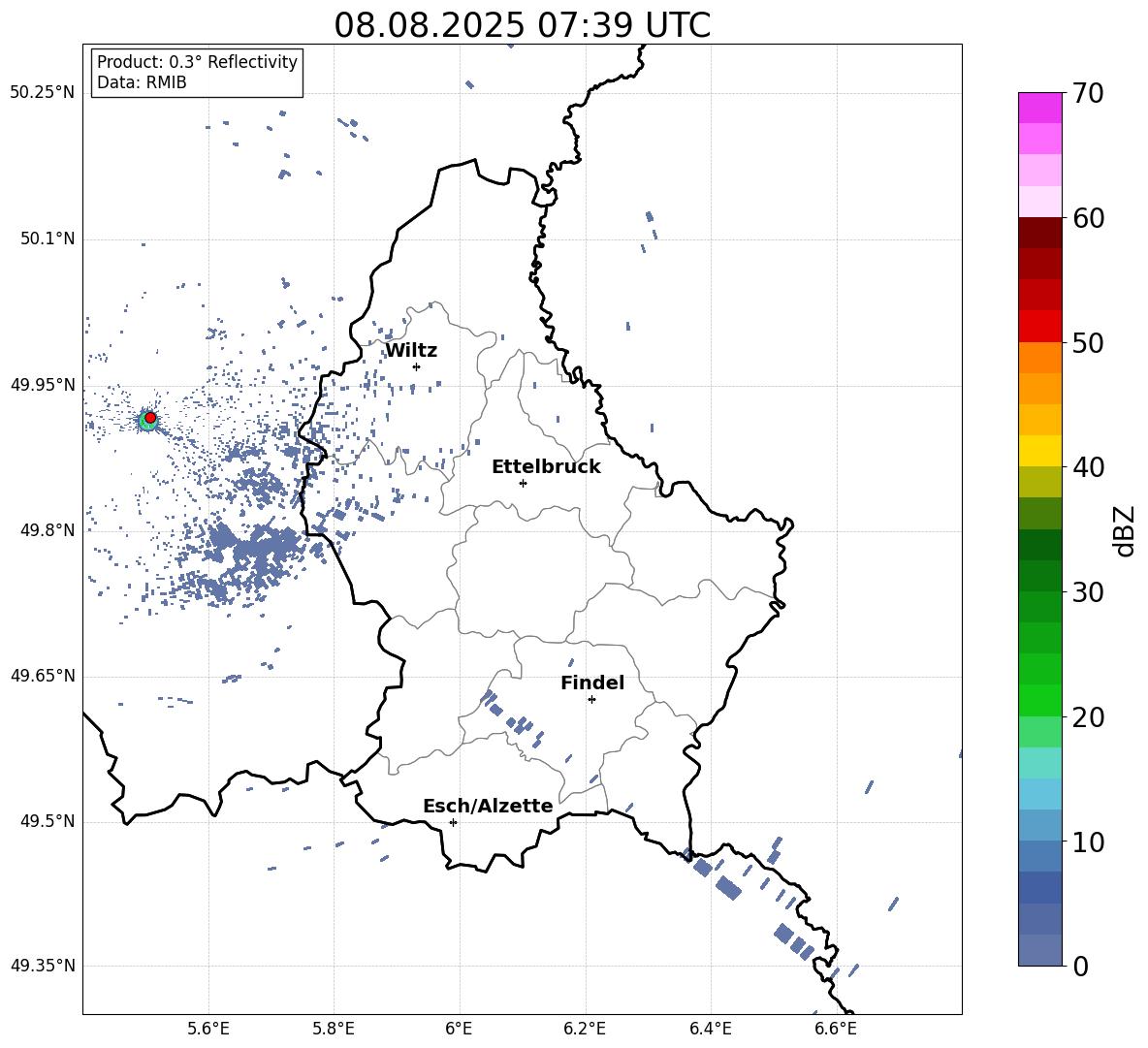
Task: Click the 0 tick on colorbar
Action: coord(1080,966)
